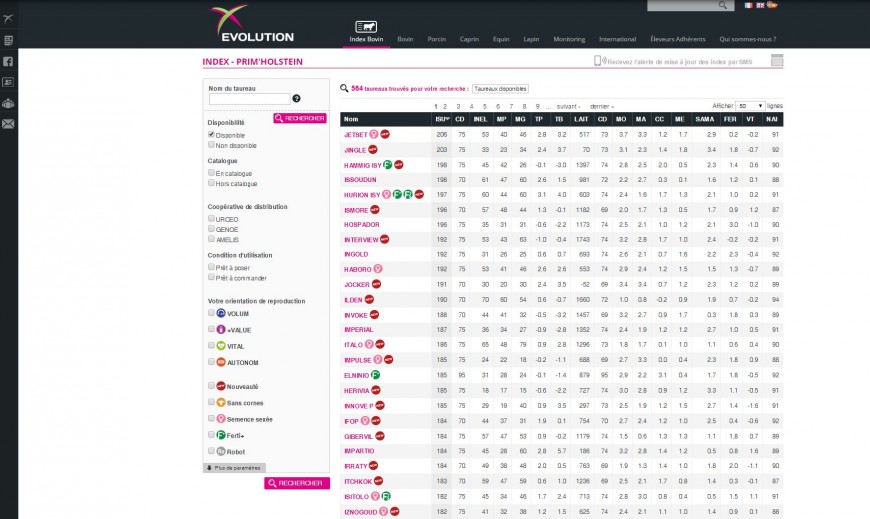Screen dimensions: 870x519
Task: Open the envelope mail sidebar icon
Action: 8,124
